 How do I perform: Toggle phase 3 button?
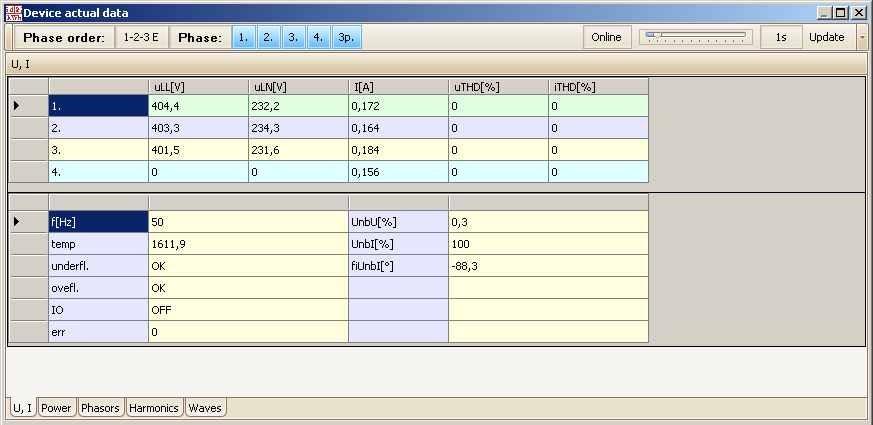pyautogui.click(x=293, y=37)
